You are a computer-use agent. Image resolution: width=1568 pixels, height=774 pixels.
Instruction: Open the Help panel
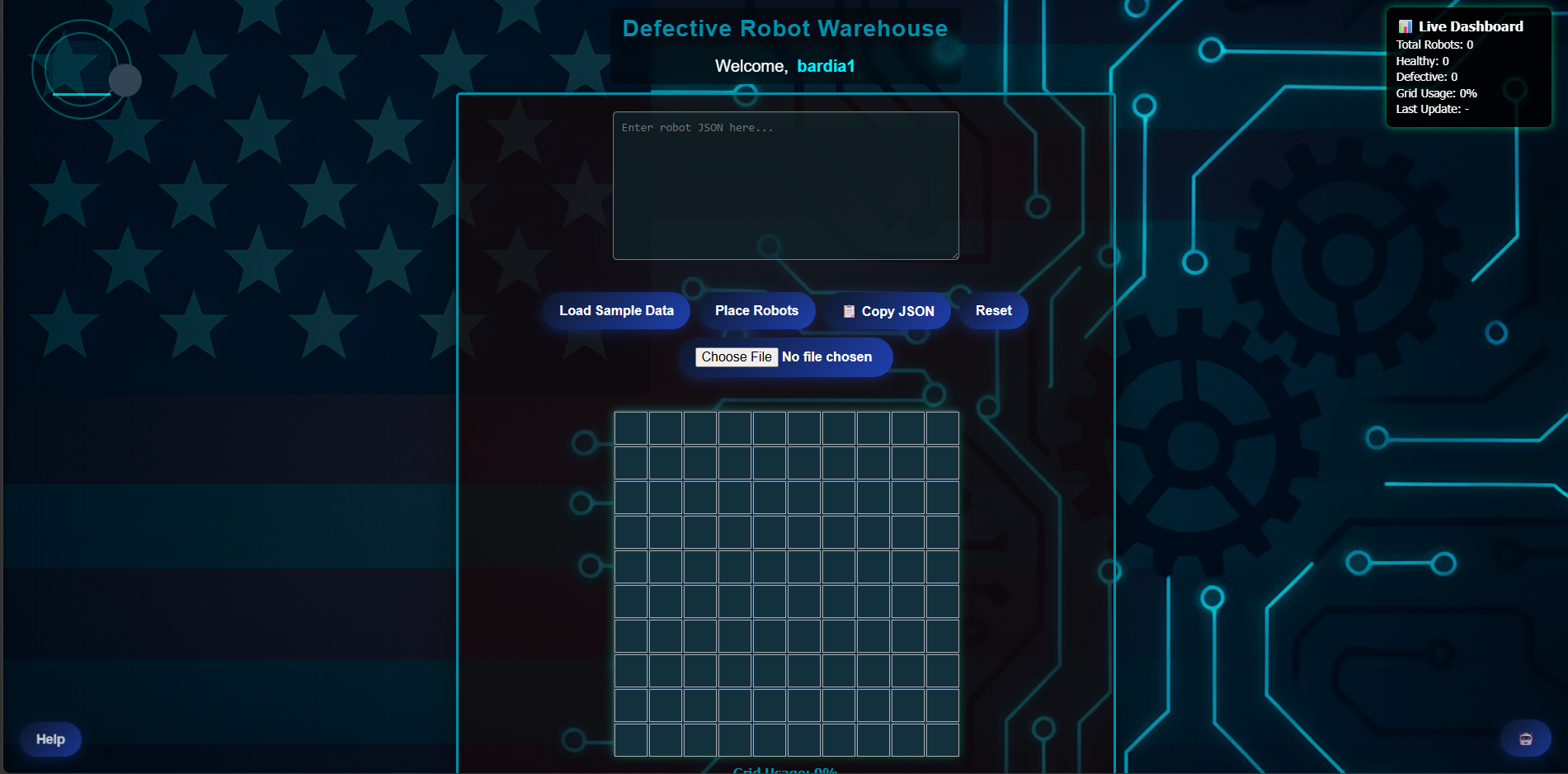[x=50, y=739]
